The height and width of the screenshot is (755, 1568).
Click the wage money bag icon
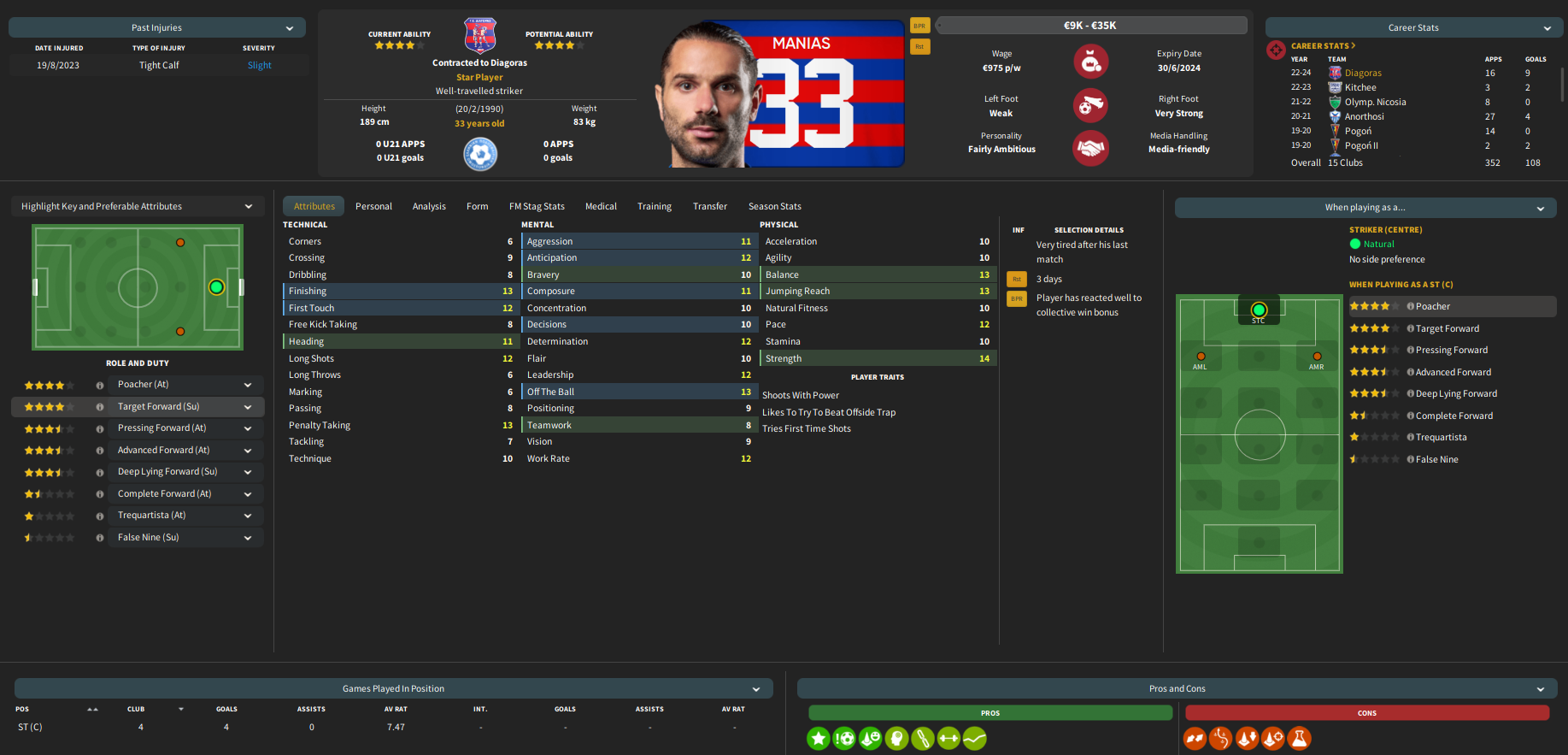click(1090, 62)
